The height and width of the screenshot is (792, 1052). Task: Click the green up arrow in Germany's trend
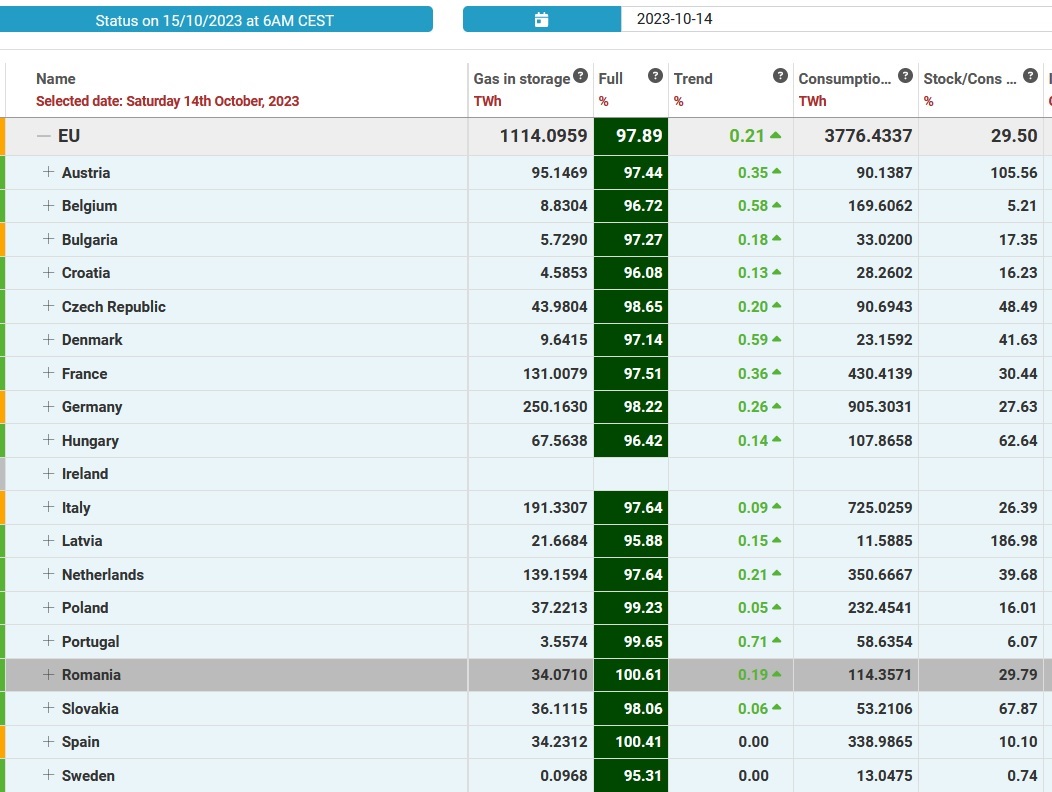776,407
